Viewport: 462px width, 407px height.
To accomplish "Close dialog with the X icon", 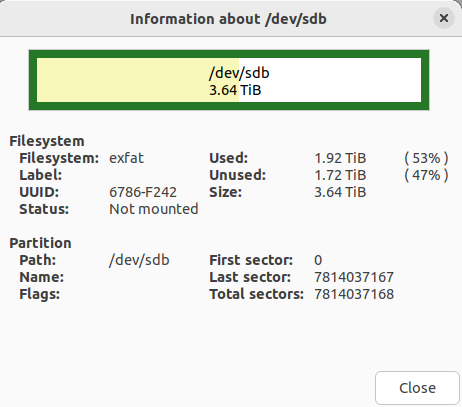I will [444, 18].
